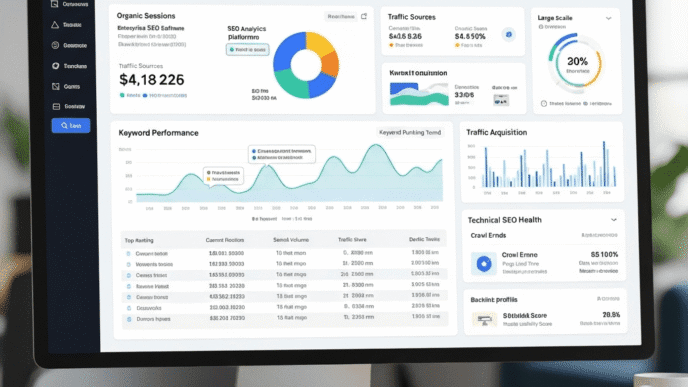688x387 pixels.
Task: Toggle the green legend entry under $4,18 226
Action: [129, 95]
